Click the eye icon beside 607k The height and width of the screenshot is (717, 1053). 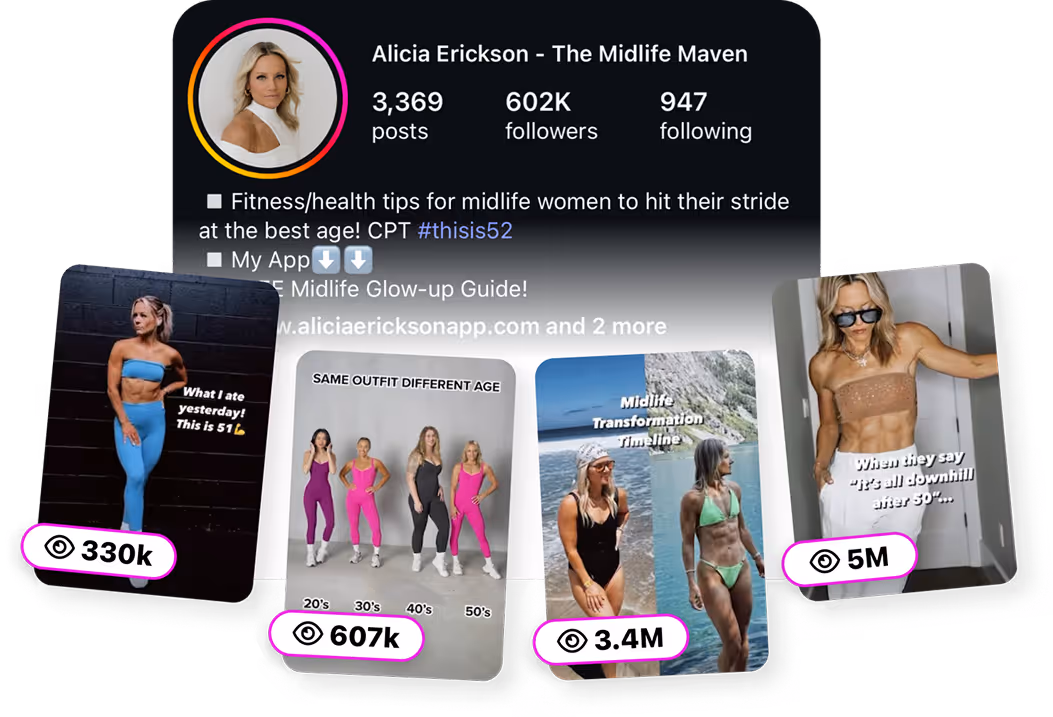pyautogui.click(x=308, y=633)
